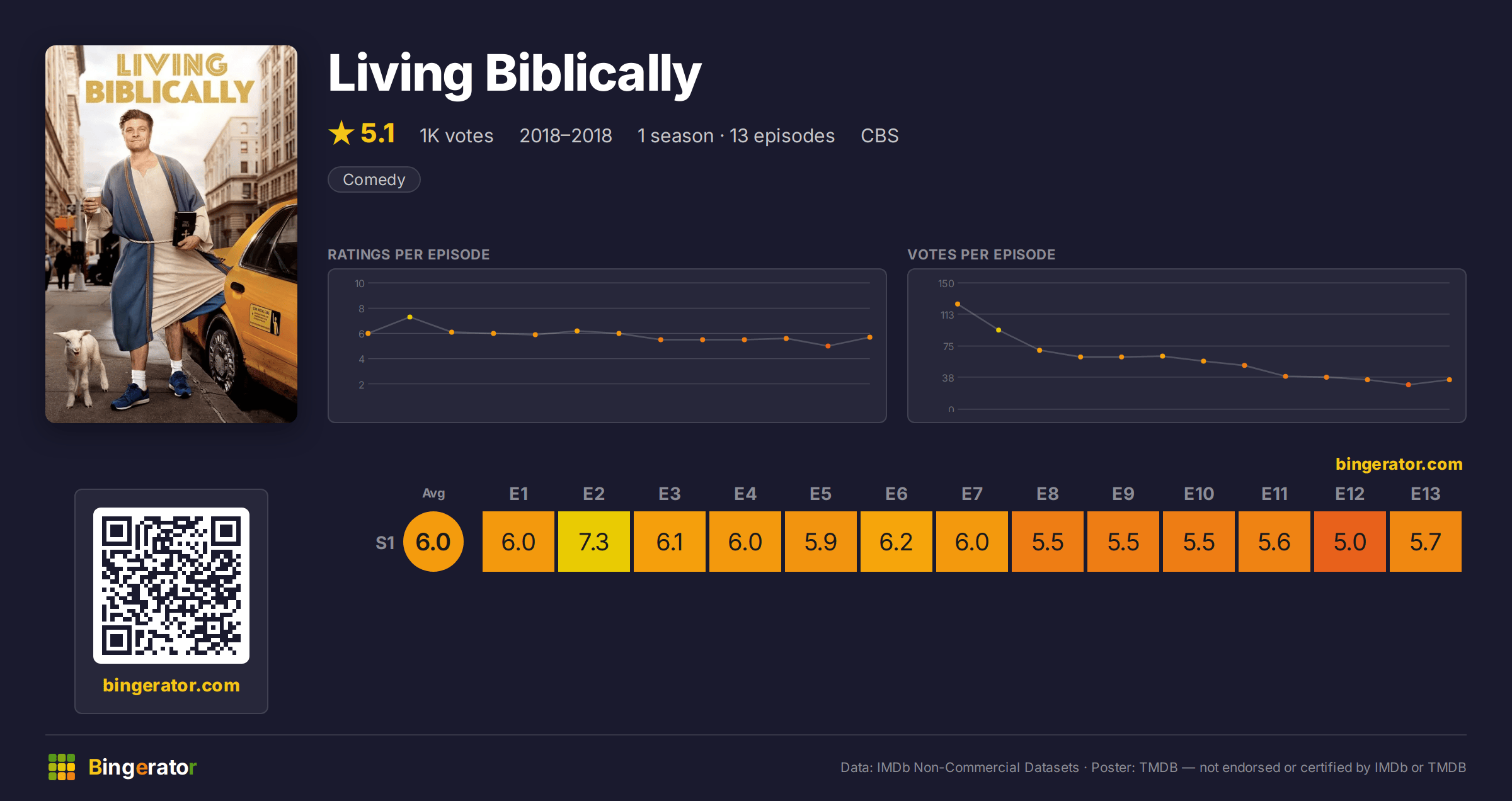Select episode E13 rating tile 5.7
This screenshot has height=801, width=1512.
[x=1426, y=542]
